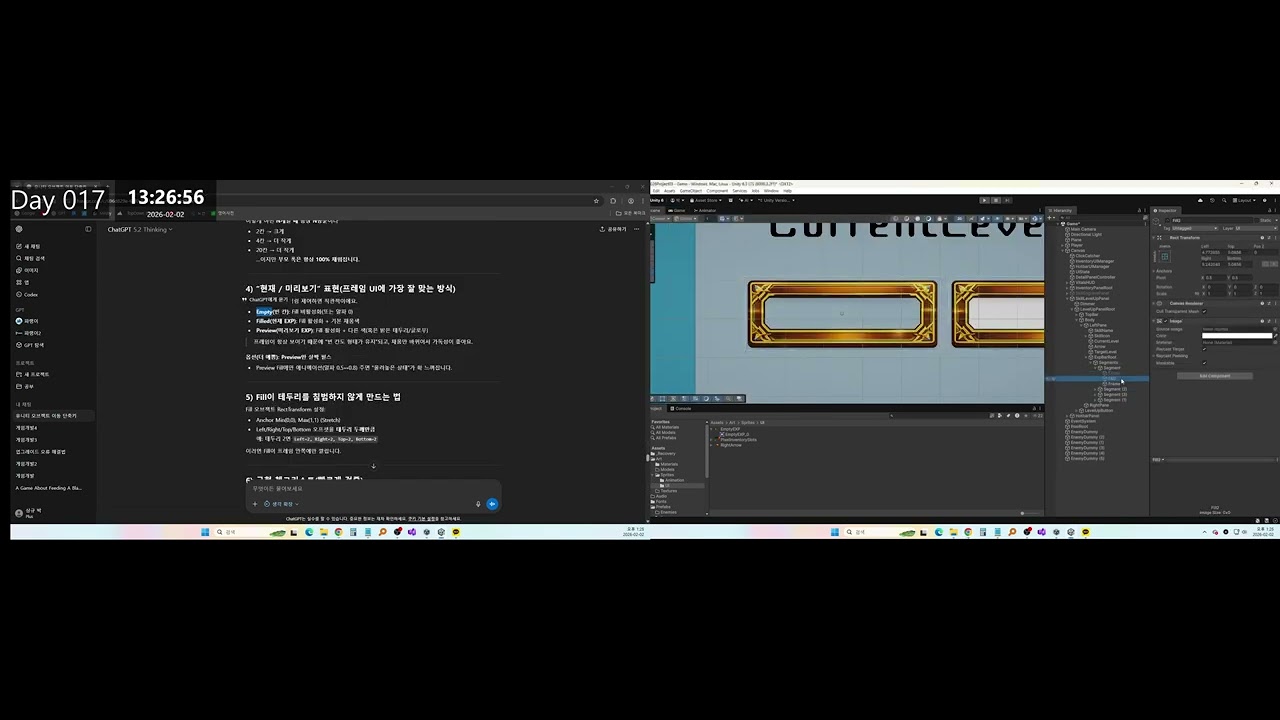The image size is (1280, 720).
Task: Switch to the Animator tab in Unity
Action: tap(706, 210)
